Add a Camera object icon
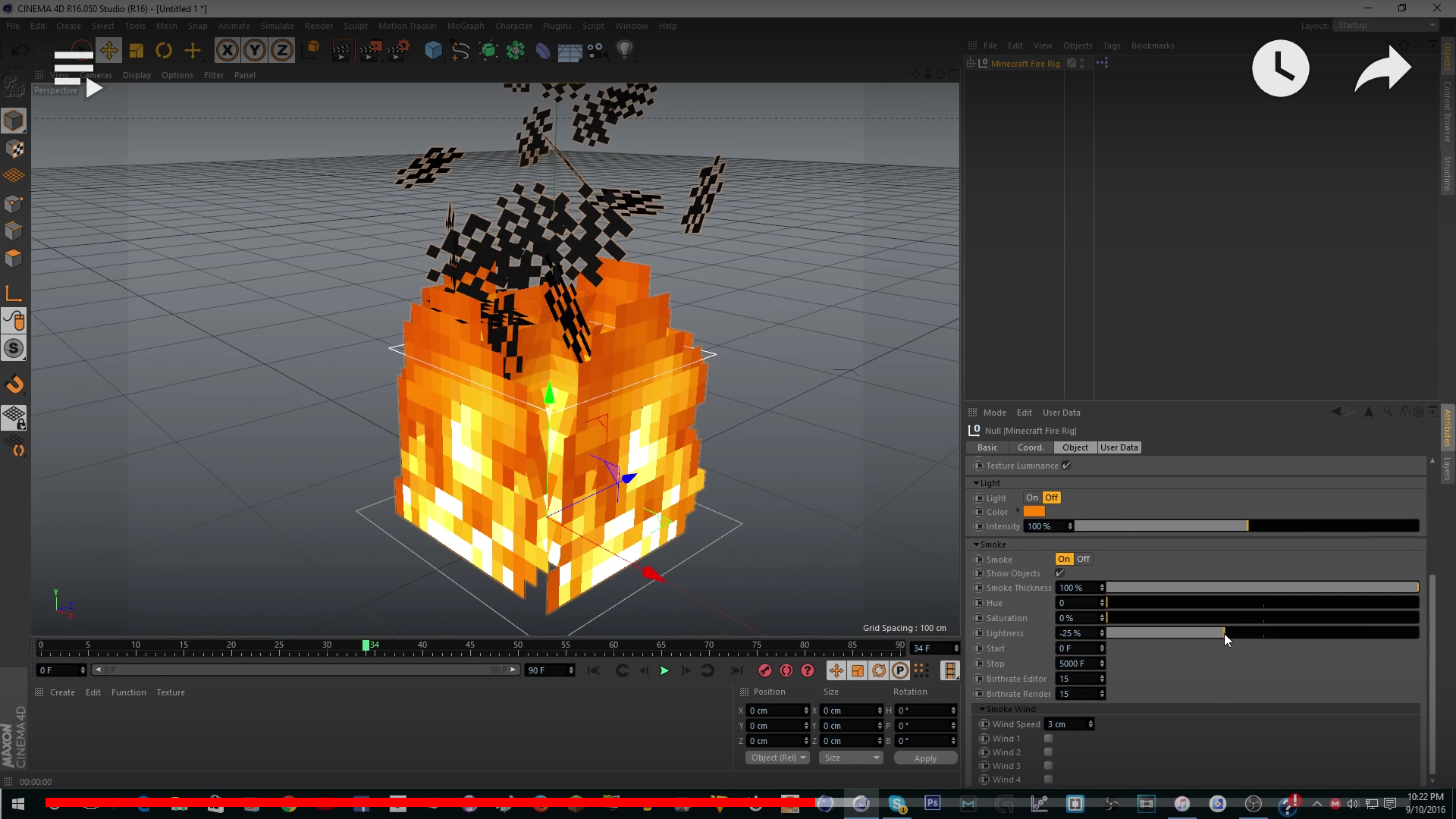 click(597, 51)
